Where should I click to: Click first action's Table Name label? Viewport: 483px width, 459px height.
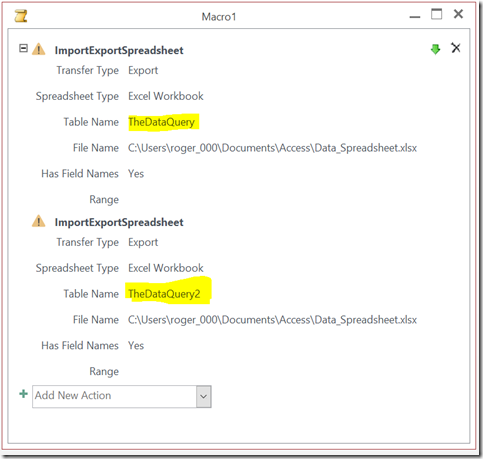pos(91,122)
